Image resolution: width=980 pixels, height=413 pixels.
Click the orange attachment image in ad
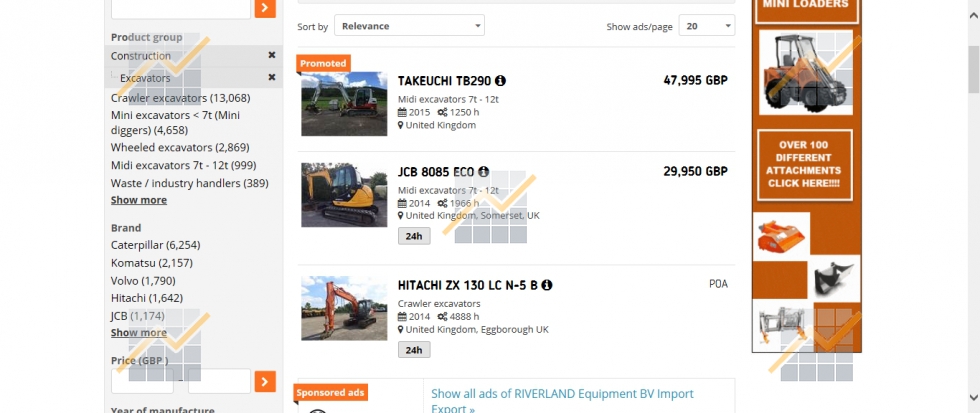[781, 236]
